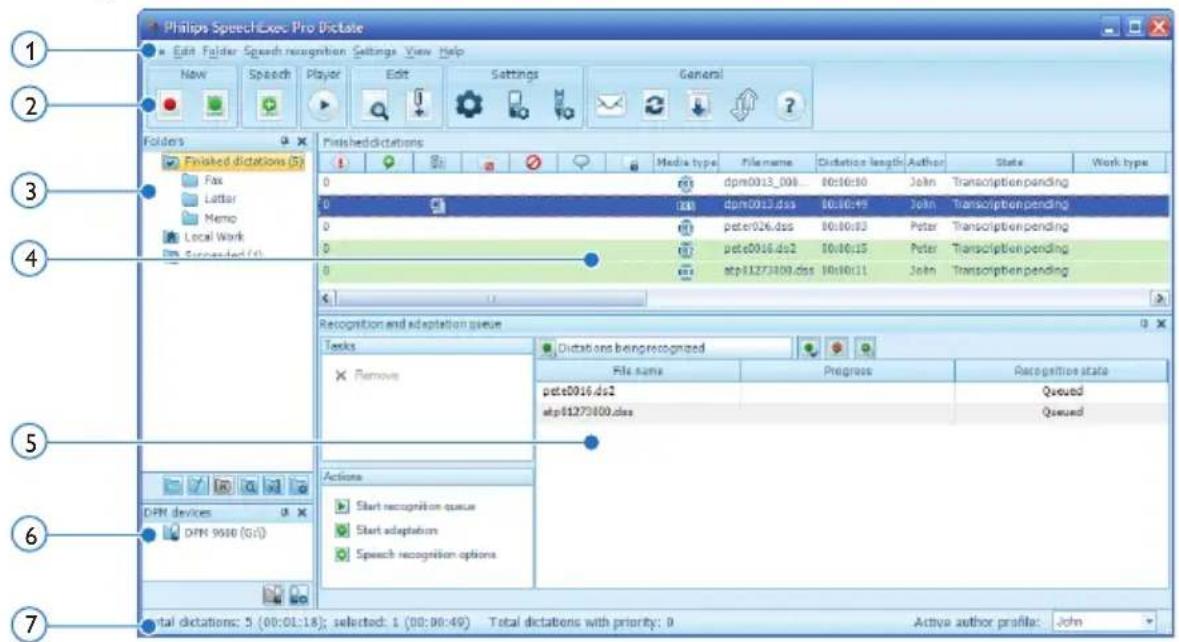Start recognition queue action
This screenshot has height=642, width=1179.
pyautogui.click(x=405, y=507)
